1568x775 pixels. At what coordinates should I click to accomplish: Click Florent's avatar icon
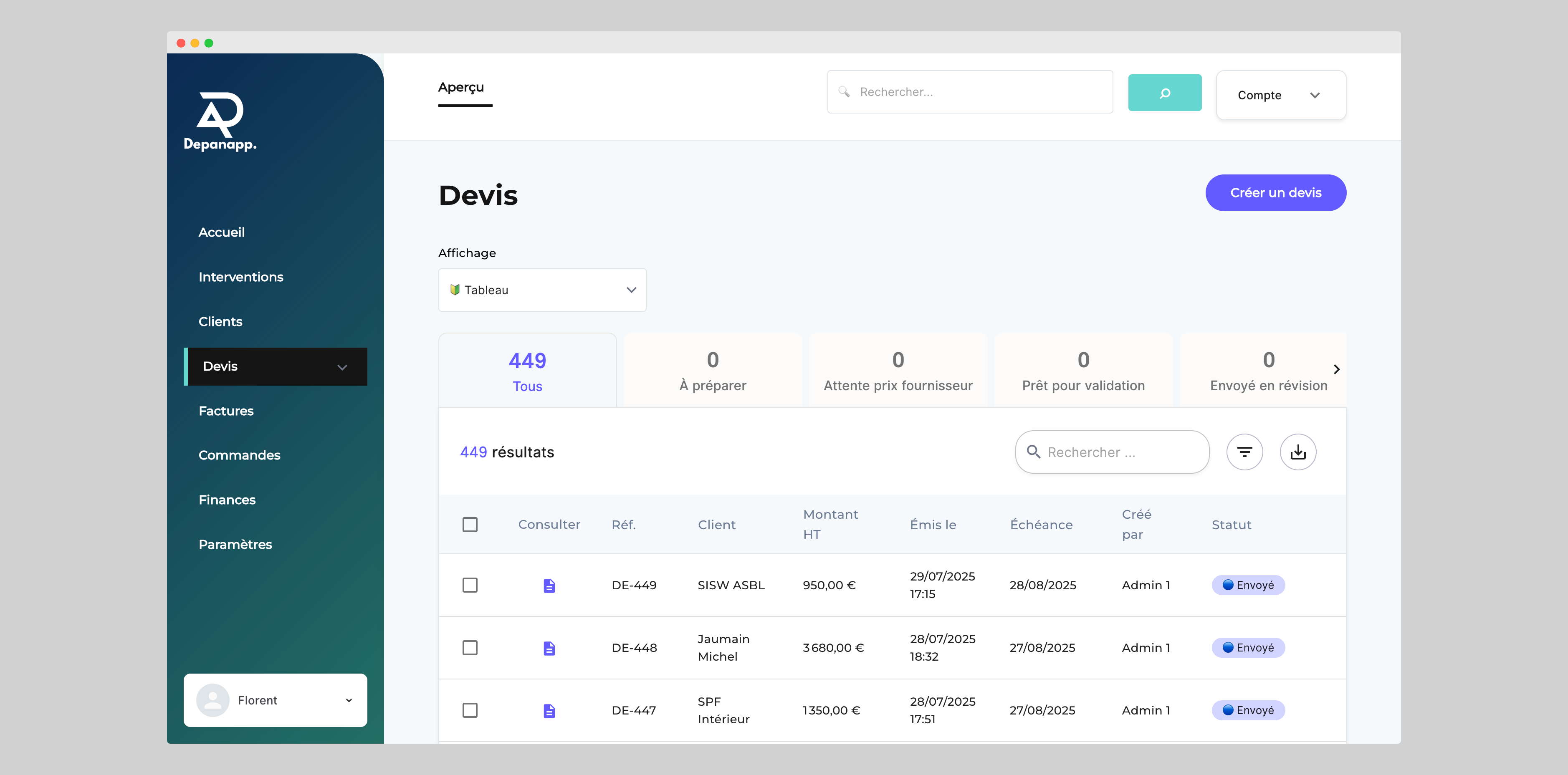pyautogui.click(x=213, y=700)
